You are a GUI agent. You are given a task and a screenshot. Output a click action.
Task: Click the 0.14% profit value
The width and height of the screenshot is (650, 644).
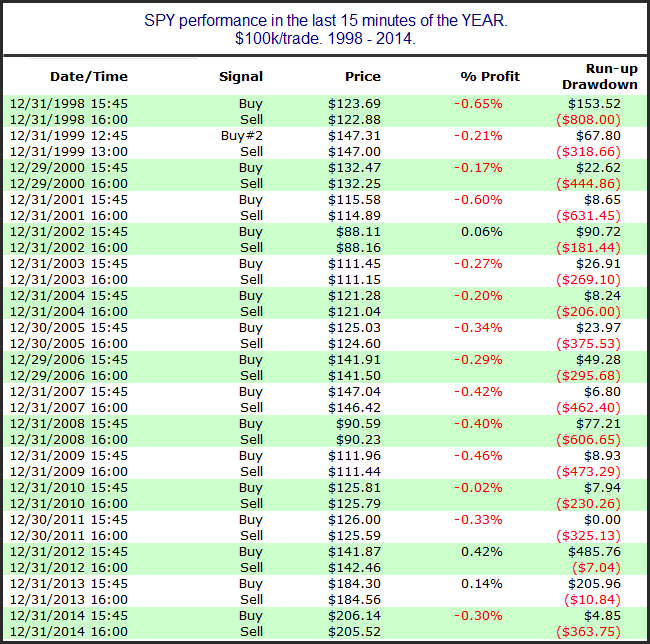click(482, 584)
